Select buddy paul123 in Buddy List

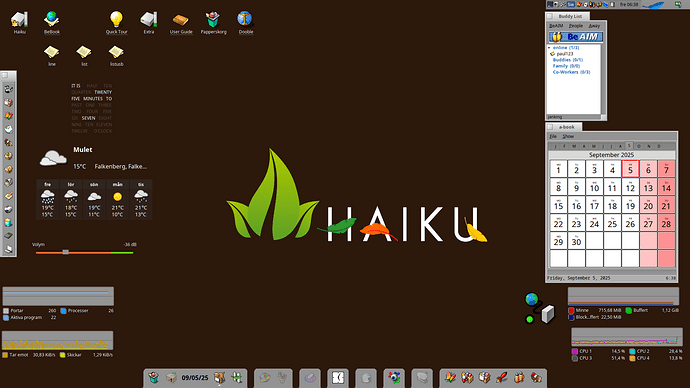[565, 54]
